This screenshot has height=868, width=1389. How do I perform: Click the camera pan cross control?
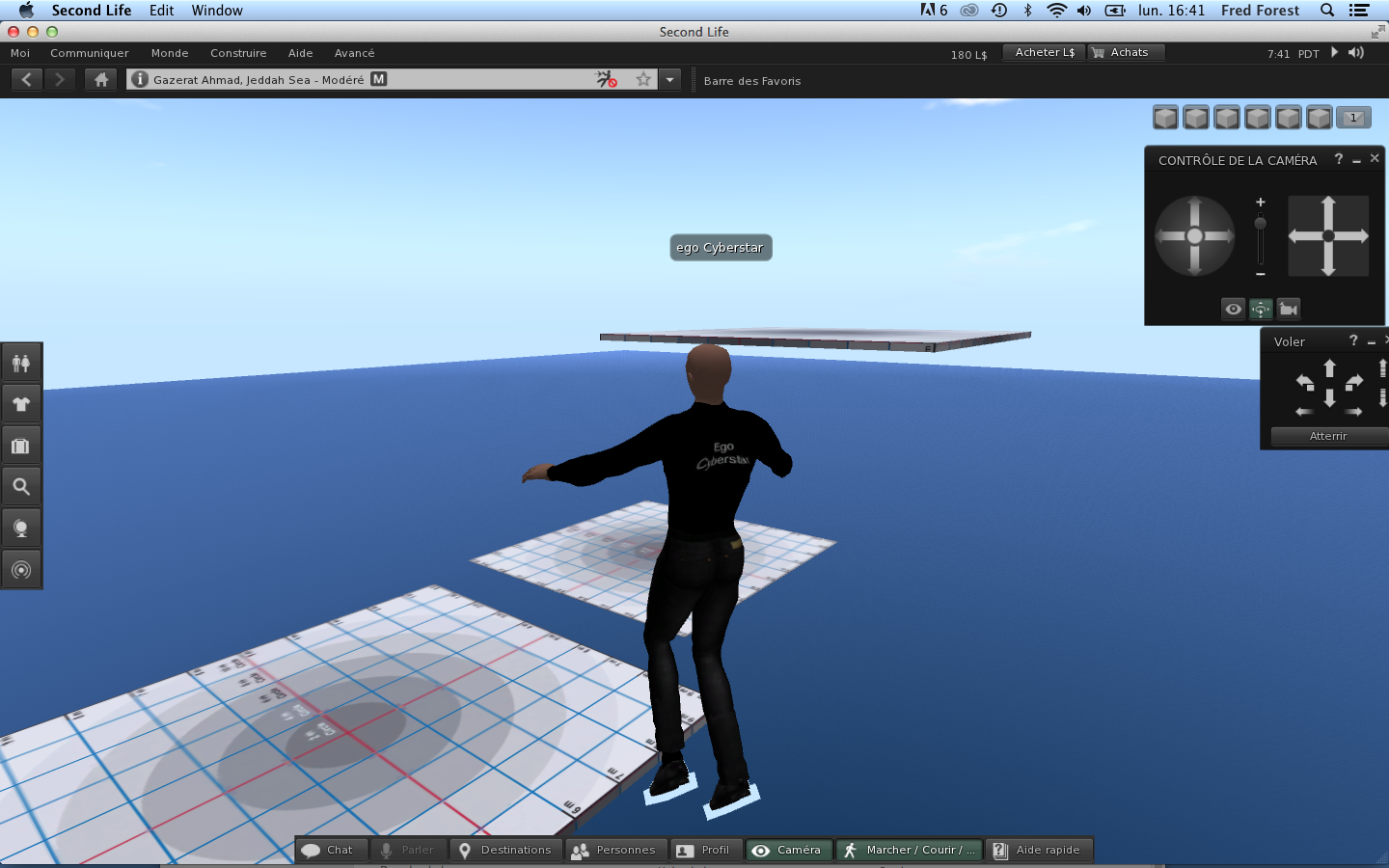(x=1328, y=236)
